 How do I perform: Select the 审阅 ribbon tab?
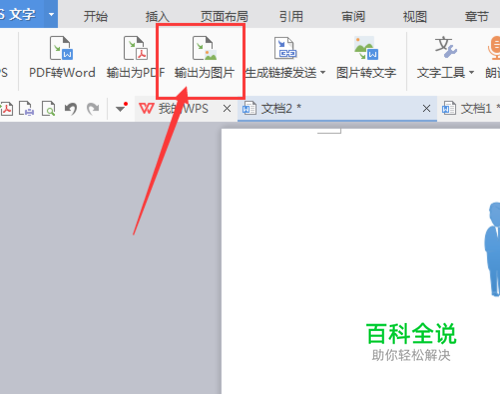[353, 16]
